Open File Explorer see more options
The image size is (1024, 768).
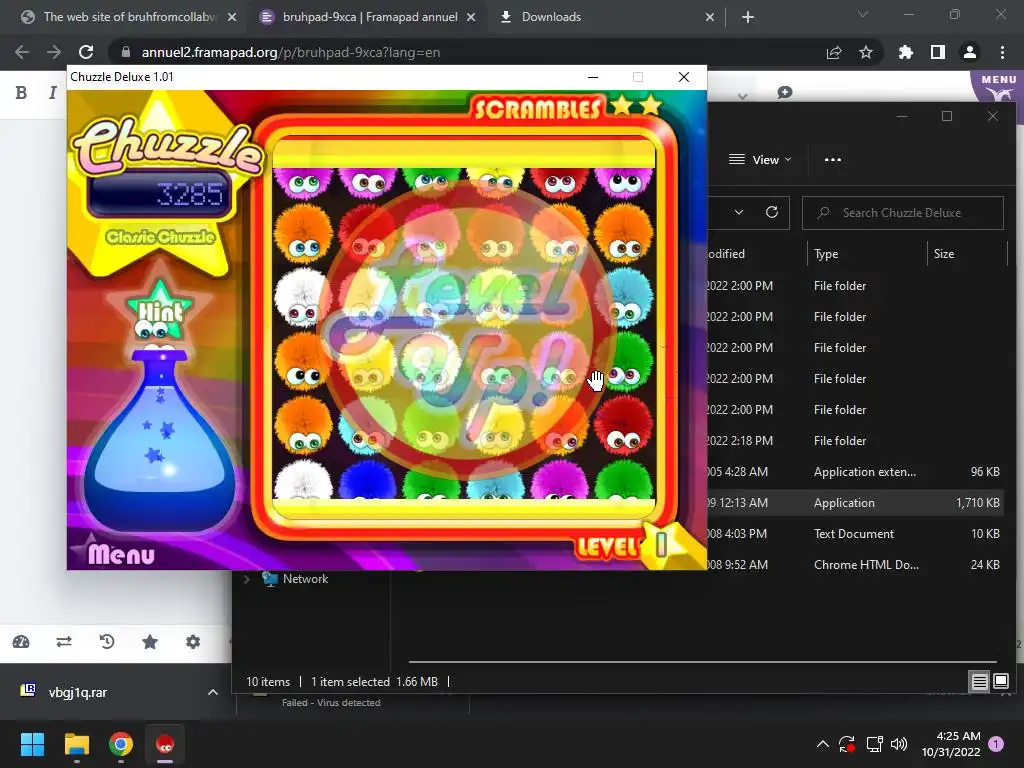833,159
